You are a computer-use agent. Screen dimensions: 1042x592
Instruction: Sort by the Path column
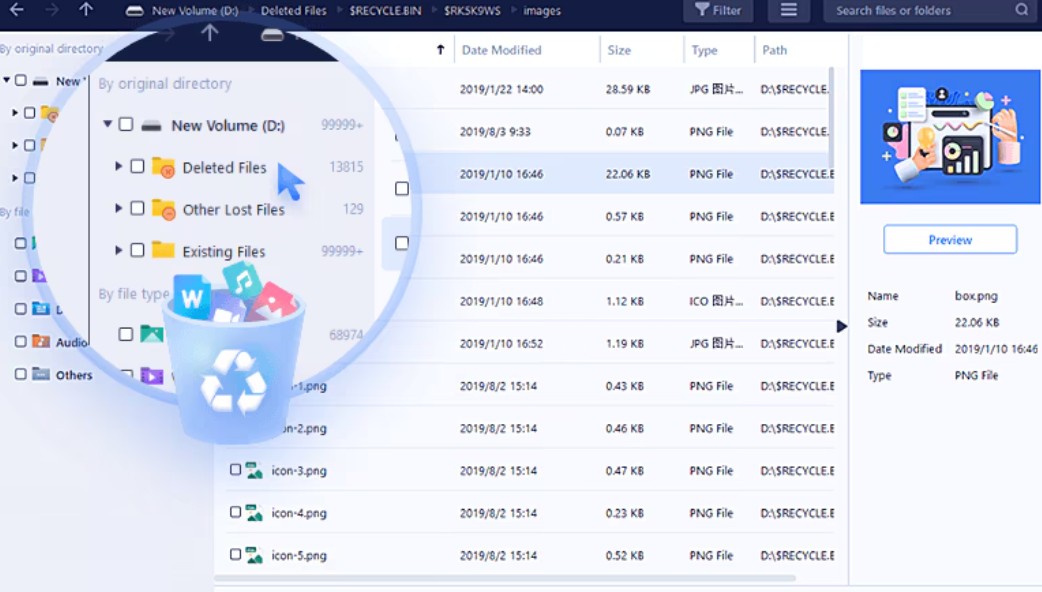[774, 50]
